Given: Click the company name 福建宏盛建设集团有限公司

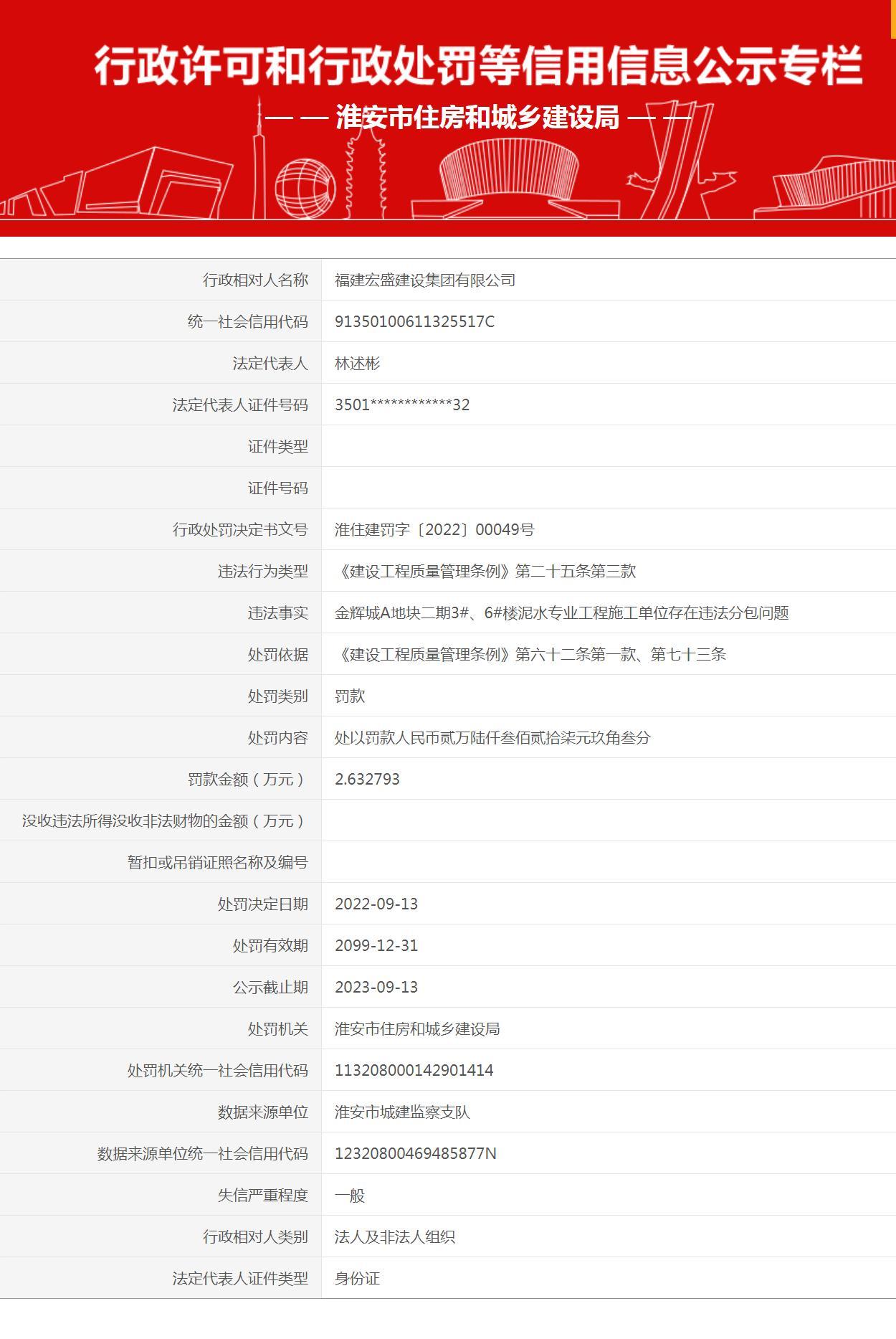Looking at the screenshot, I should (425, 280).
